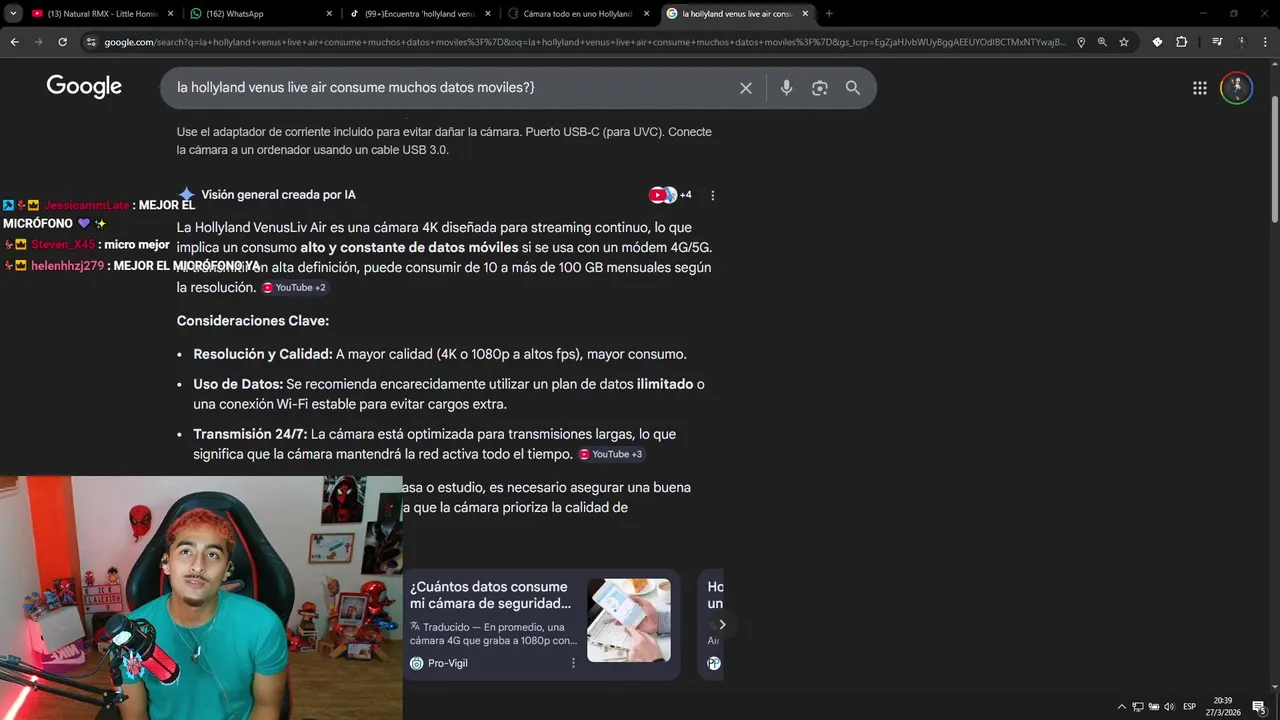Open the media controls icon in Chrome toolbar
This screenshot has height=720, width=1280.
1217,42
